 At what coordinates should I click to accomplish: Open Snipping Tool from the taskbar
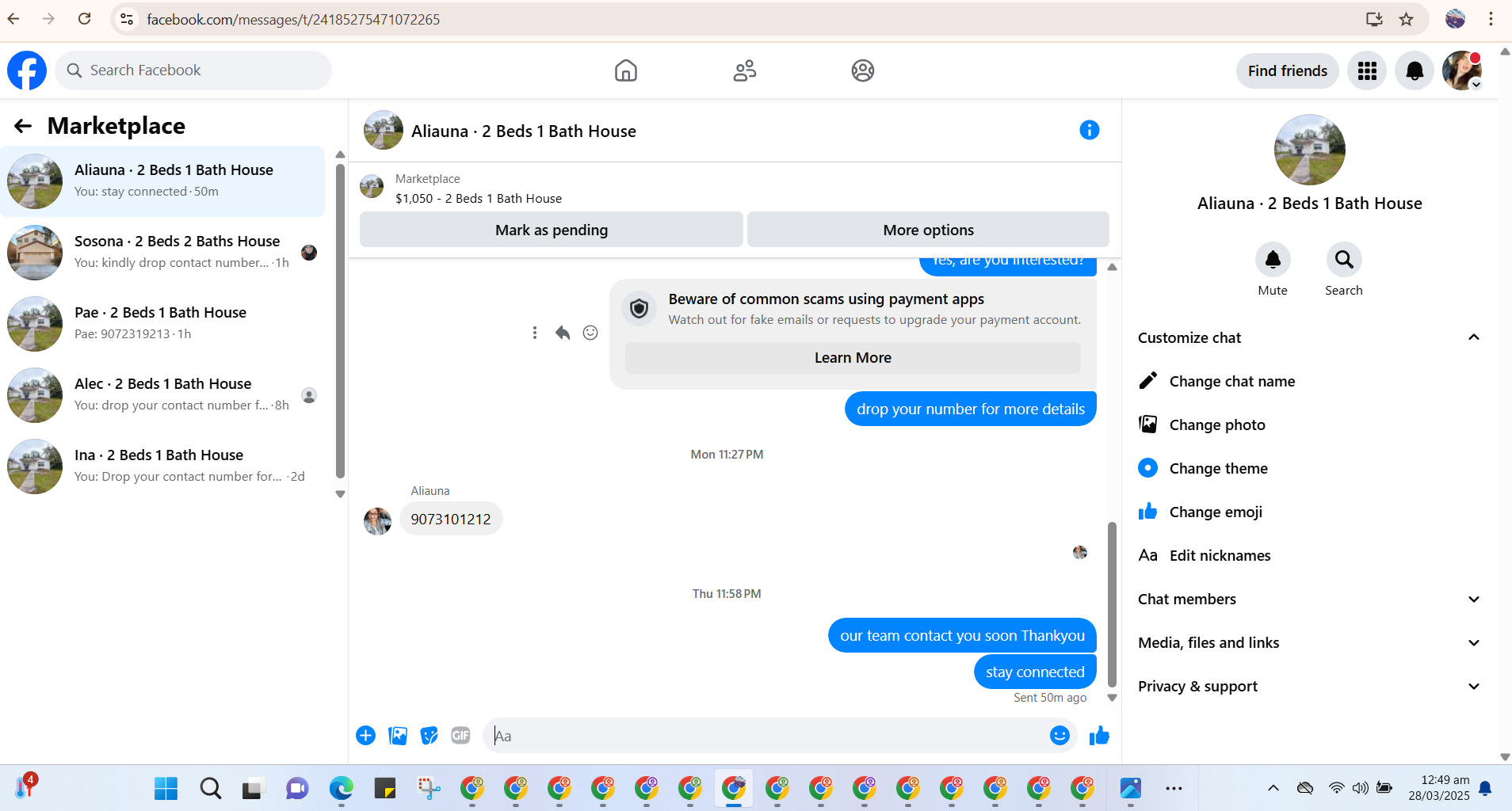tap(429, 788)
